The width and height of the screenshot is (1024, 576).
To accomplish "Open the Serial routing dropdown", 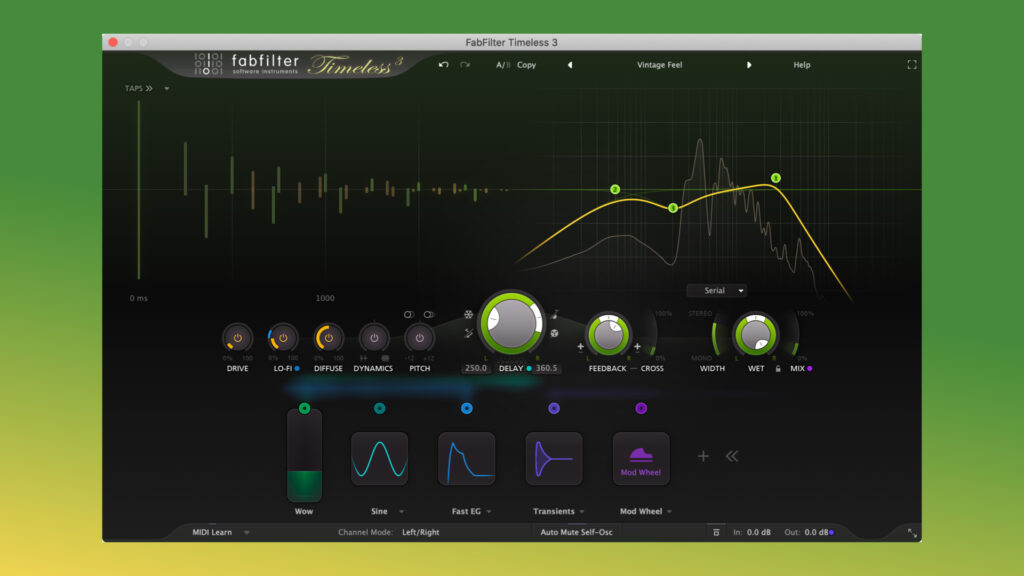I will pyautogui.click(x=716, y=291).
